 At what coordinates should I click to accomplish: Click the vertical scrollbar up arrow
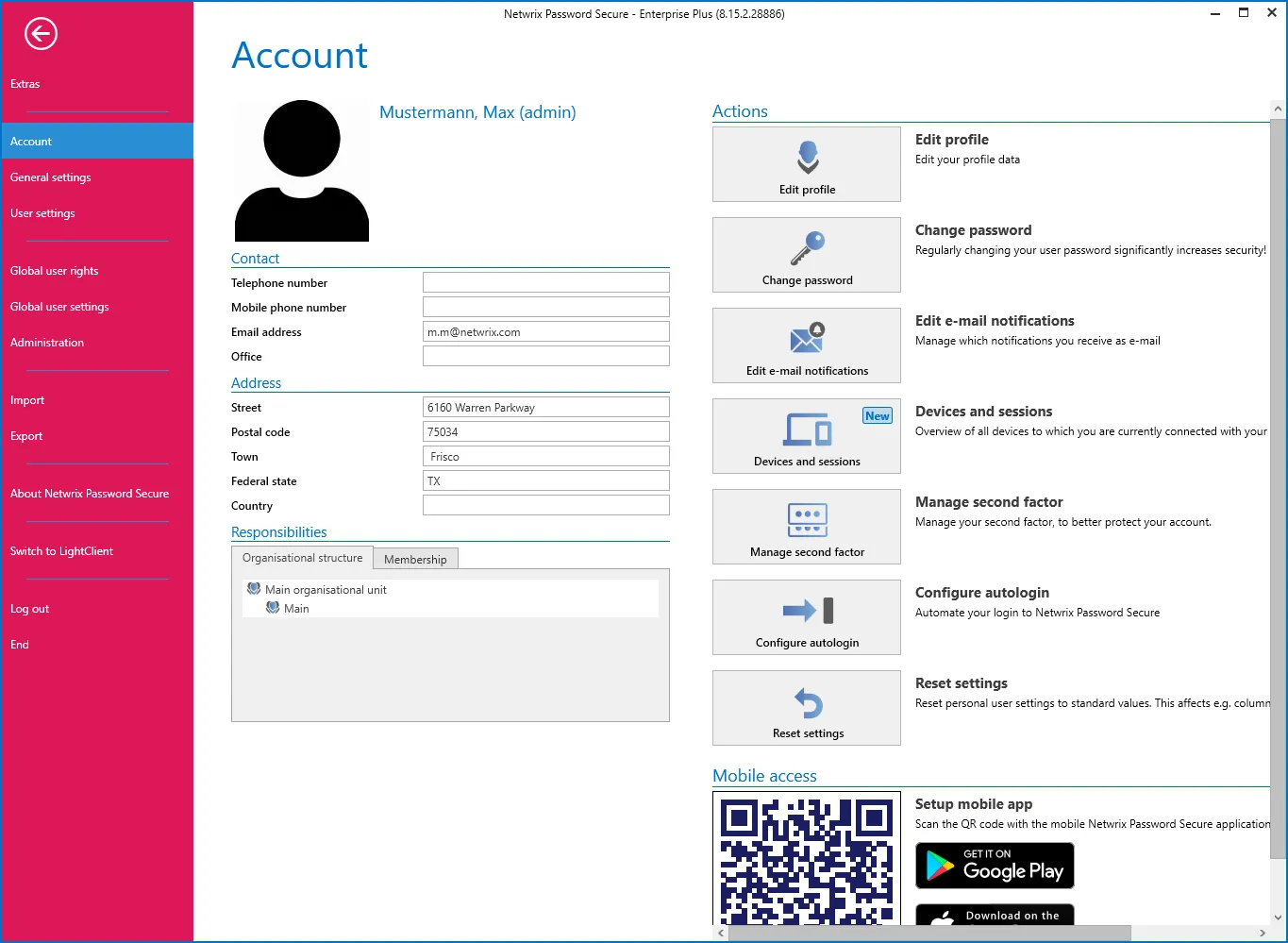(1278, 109)
